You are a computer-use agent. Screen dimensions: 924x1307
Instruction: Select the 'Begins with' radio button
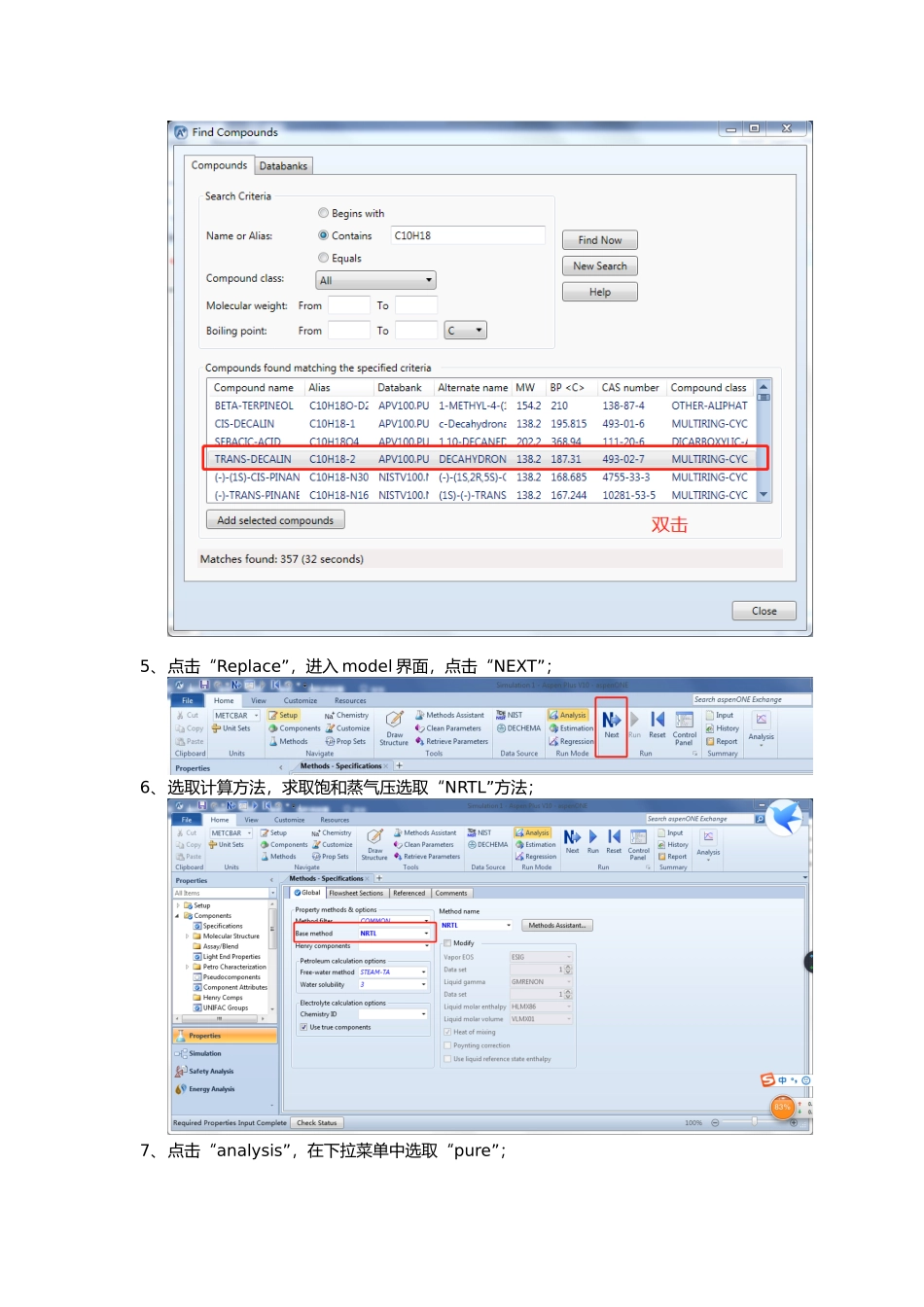point(324,213)
